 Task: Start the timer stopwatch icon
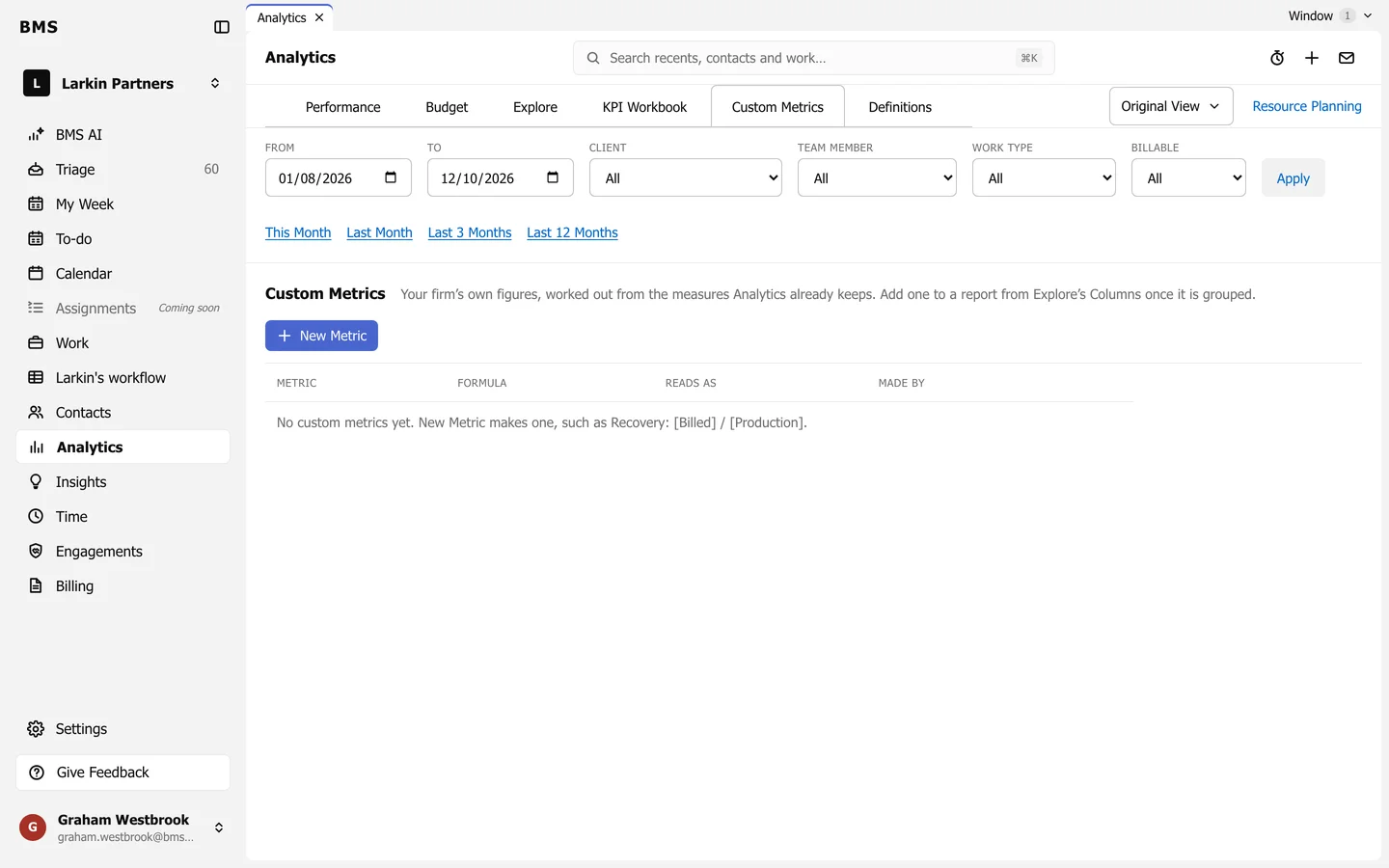click(1277, 58)
